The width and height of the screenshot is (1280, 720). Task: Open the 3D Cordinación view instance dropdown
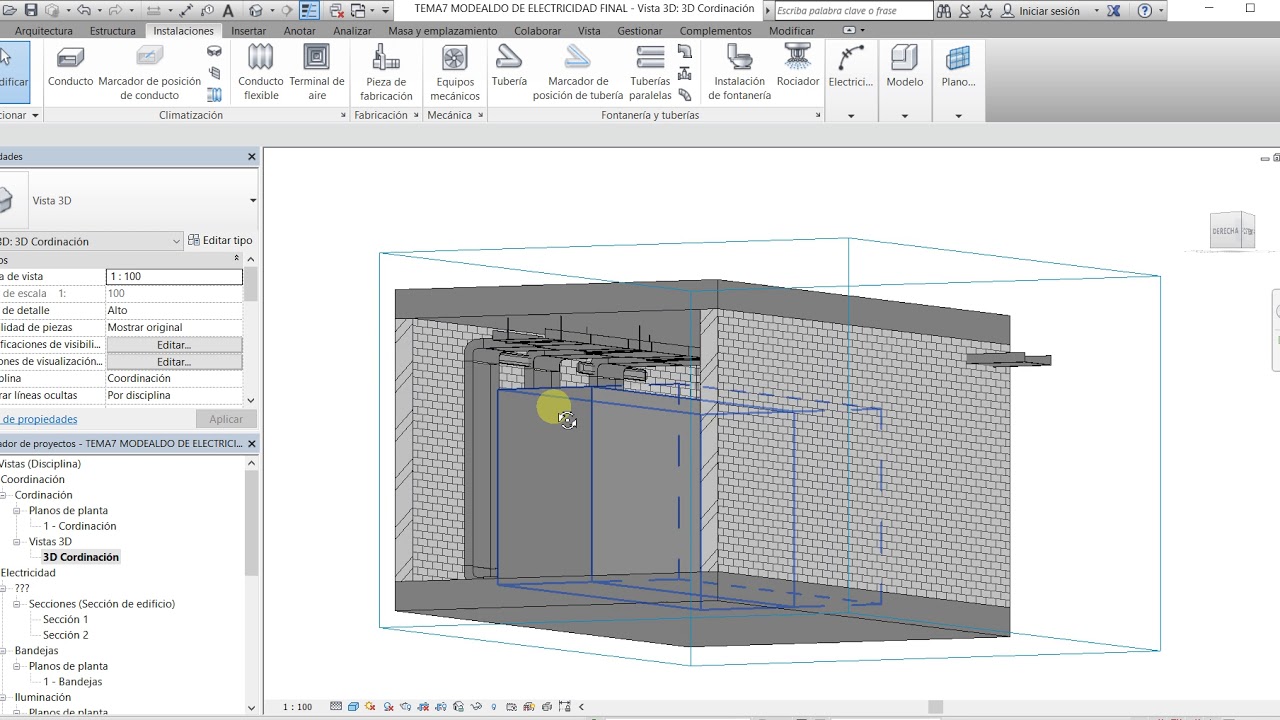176,241
